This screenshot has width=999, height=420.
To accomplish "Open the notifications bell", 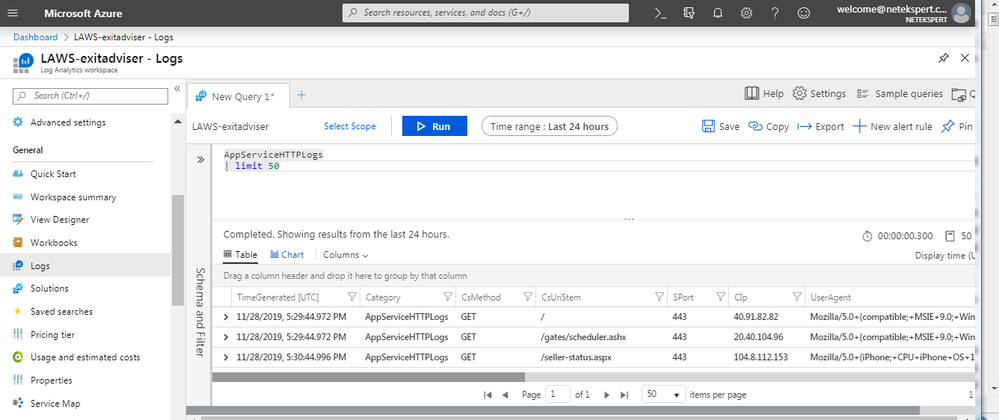I will click(x=718, y=13).
